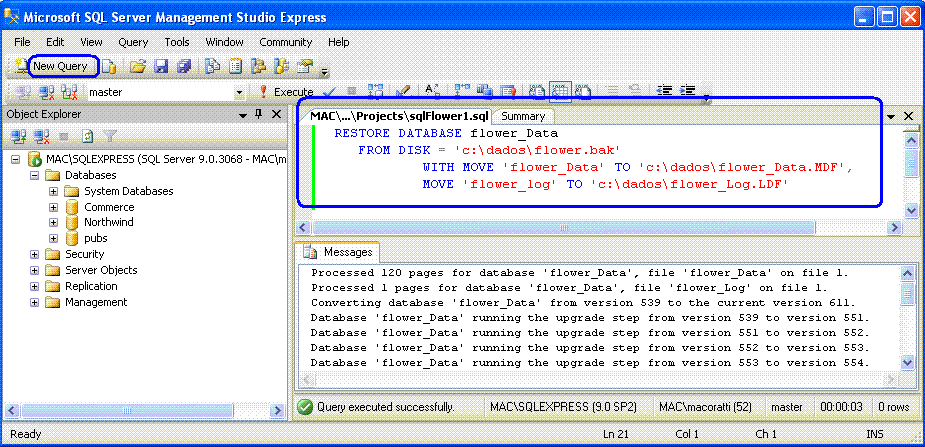
Task: Switch to the Summary tab
Action: (523, 116)
